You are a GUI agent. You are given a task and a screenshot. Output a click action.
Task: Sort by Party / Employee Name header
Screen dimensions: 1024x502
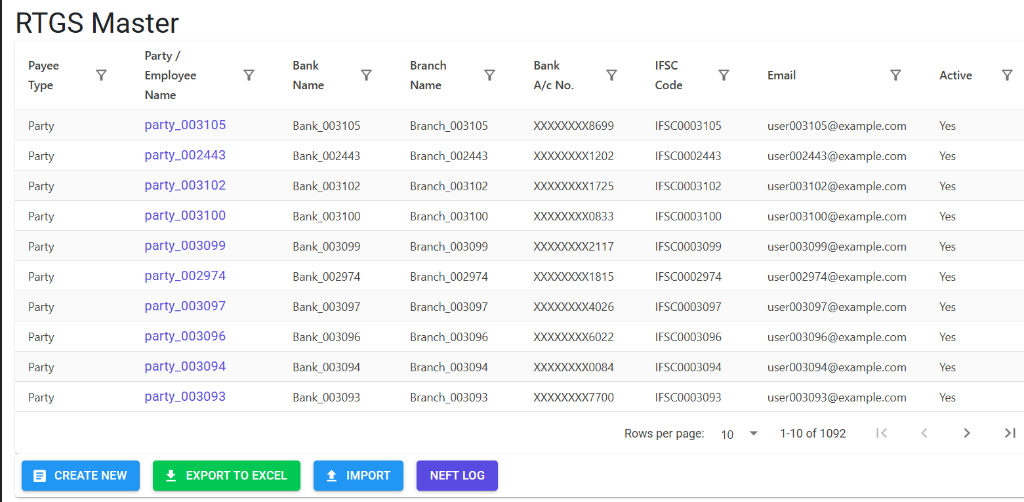pos(170,75)
